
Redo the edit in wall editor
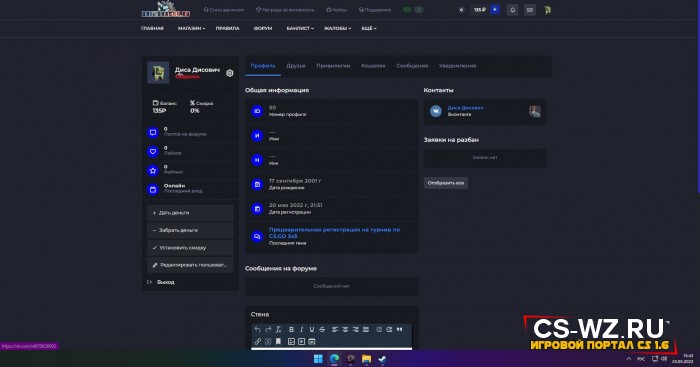tap(268, 329)
